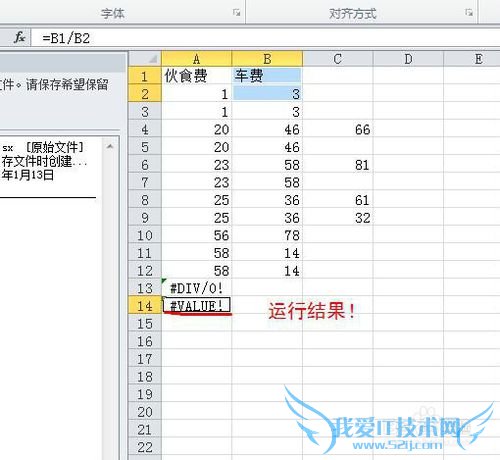Click cell A1 containing 伙食费
Viewport: 500px width, 460px height.
[x=196, y=76]
